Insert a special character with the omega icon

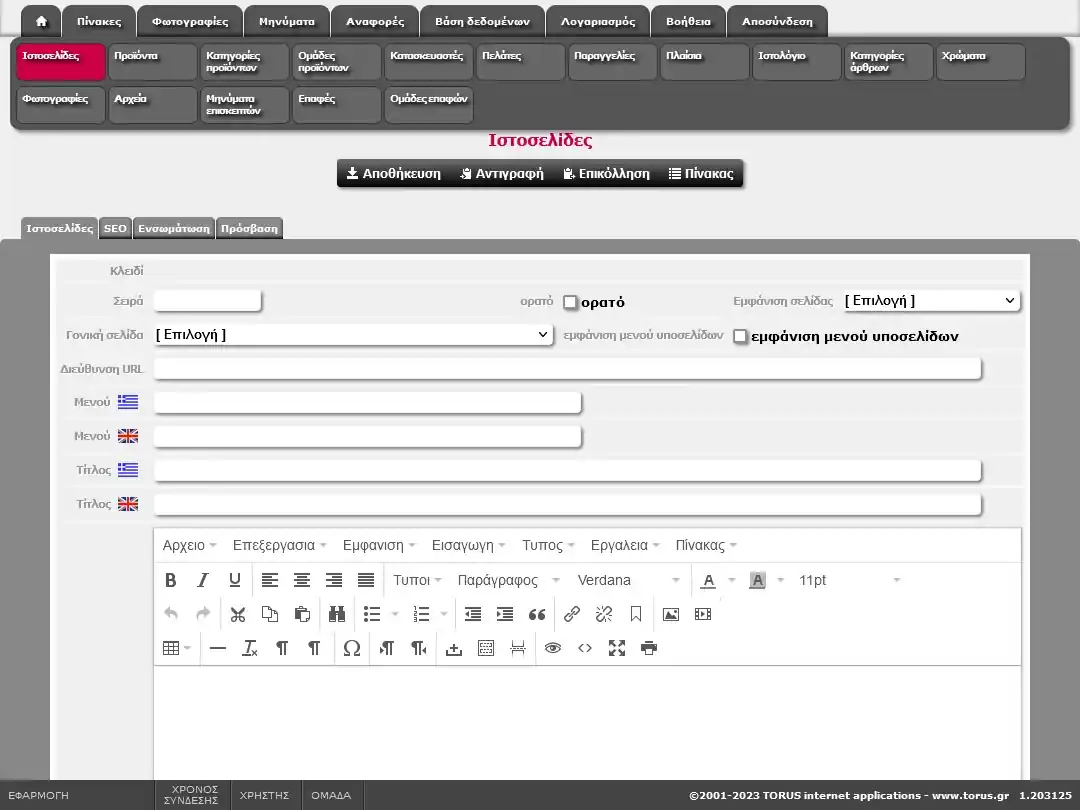pos(351,648)
